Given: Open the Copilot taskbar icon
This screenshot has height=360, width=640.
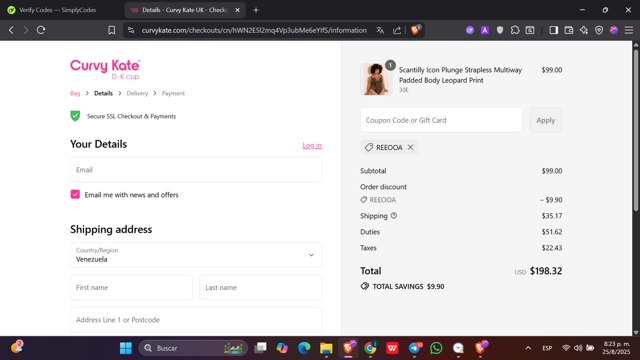Looking at the screenshot, I should (x=282, y=348).
